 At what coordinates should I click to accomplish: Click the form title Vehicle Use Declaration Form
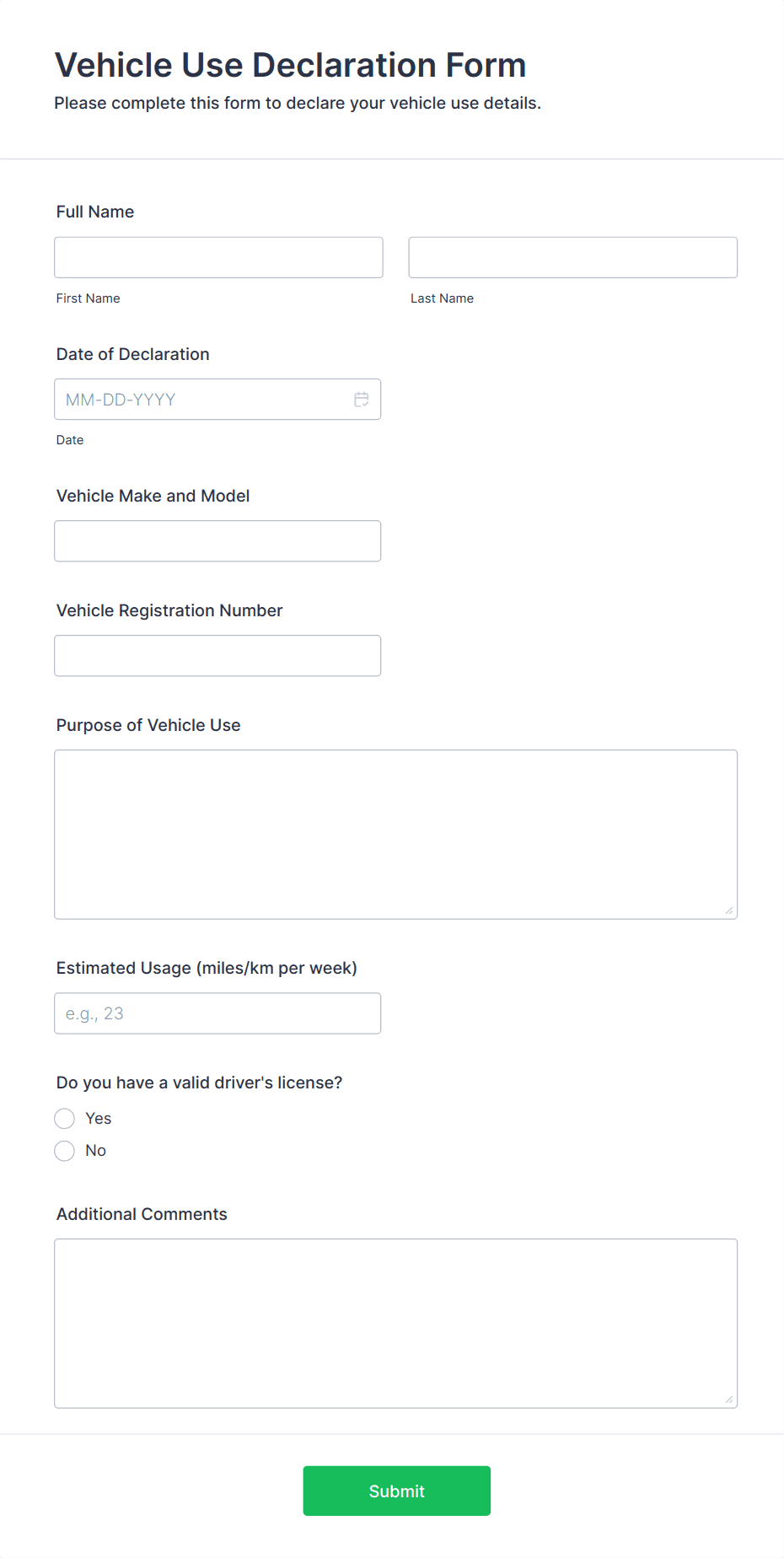click(x=290, y=65)
